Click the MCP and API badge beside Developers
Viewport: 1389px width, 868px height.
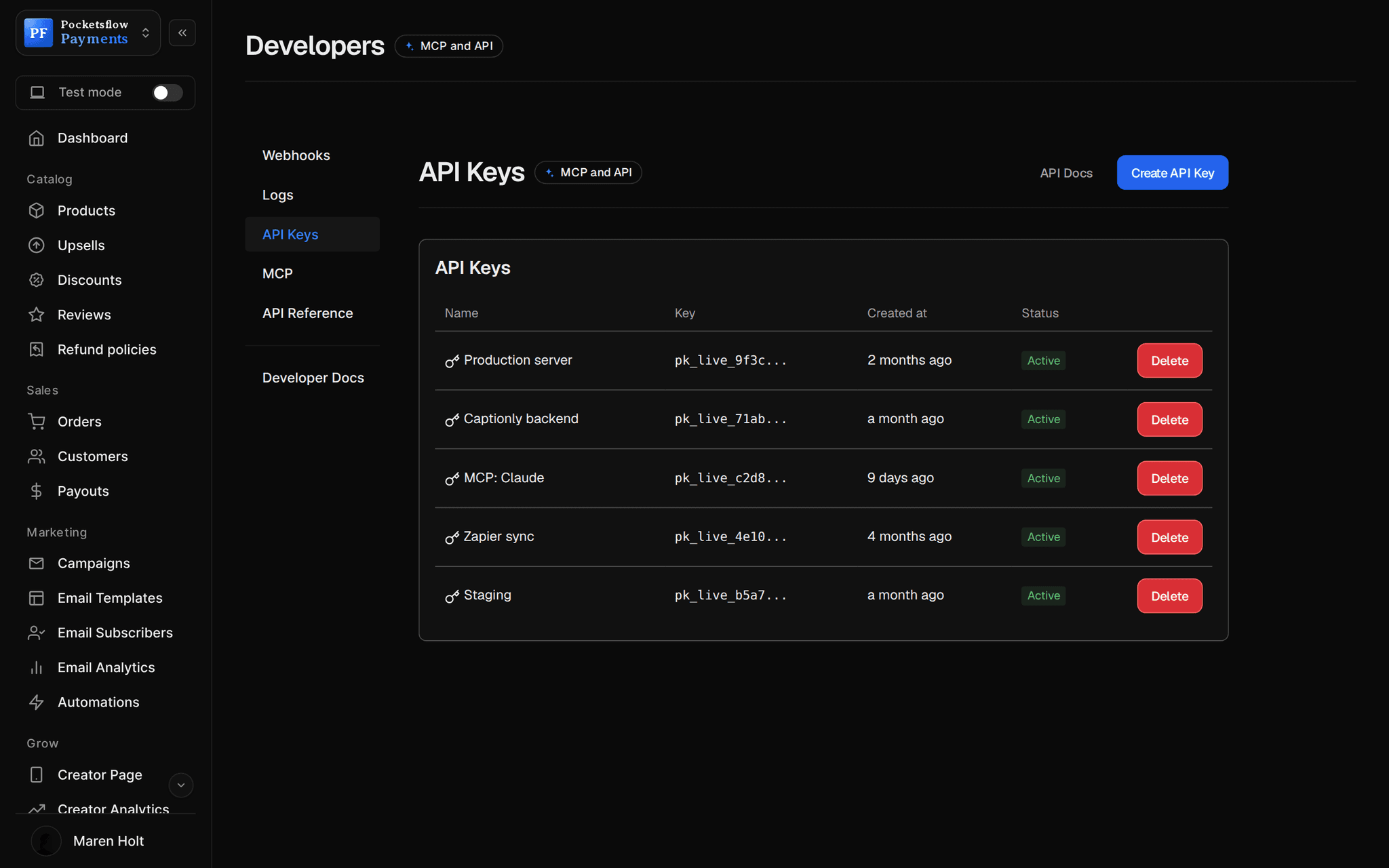click(449, 46)
